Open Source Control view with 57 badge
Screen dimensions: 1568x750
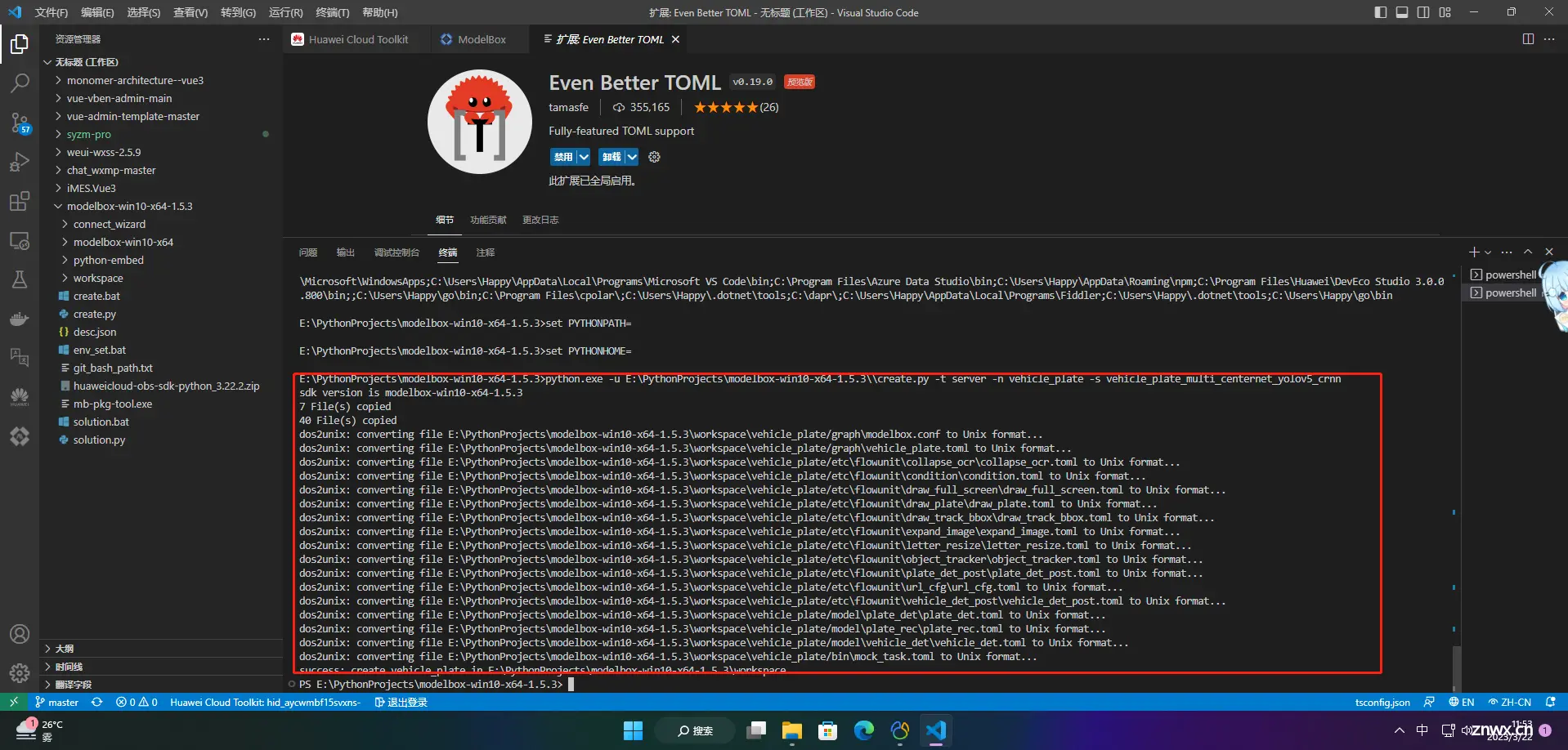[x=20, y=123]
